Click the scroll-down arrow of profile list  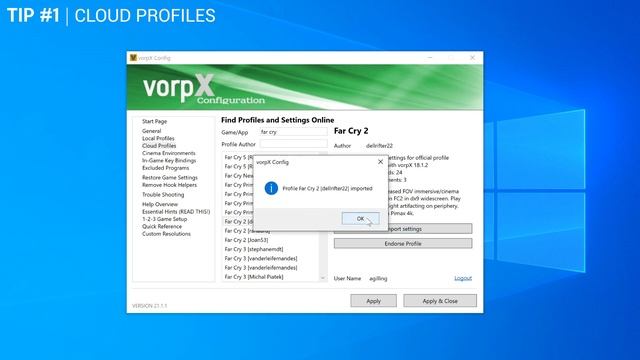[x=323, y=278]
